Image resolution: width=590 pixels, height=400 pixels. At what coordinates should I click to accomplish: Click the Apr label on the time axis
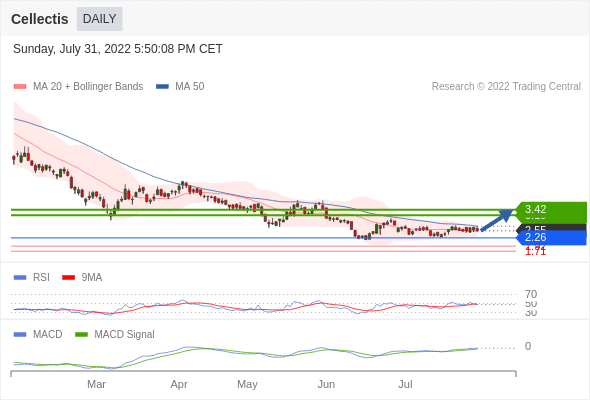coord(179,384)
